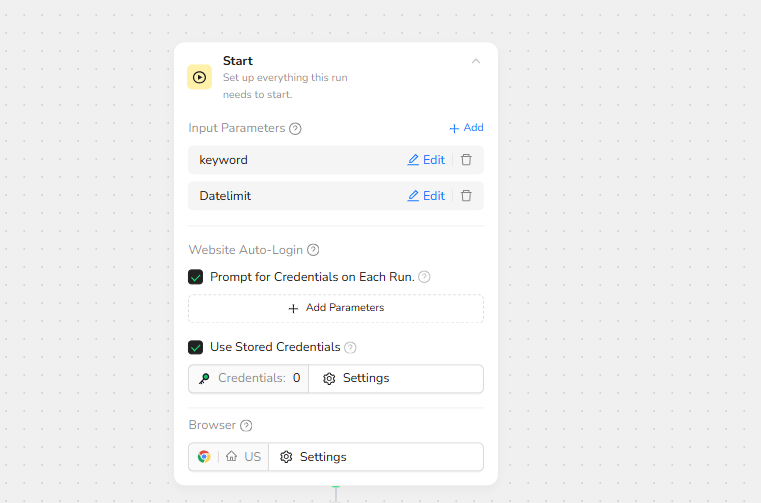Show help for Browser section
This screenshot has height=503, width=761.
click(246, 425)
